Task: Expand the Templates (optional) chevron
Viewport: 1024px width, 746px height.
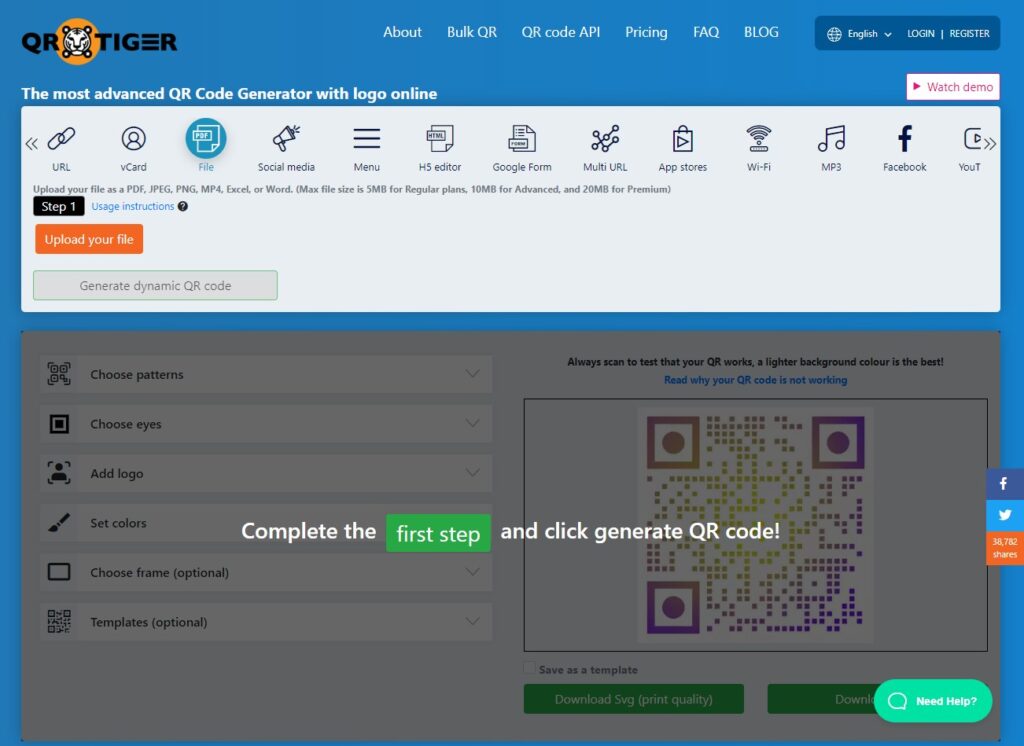Action: (472, 621)
